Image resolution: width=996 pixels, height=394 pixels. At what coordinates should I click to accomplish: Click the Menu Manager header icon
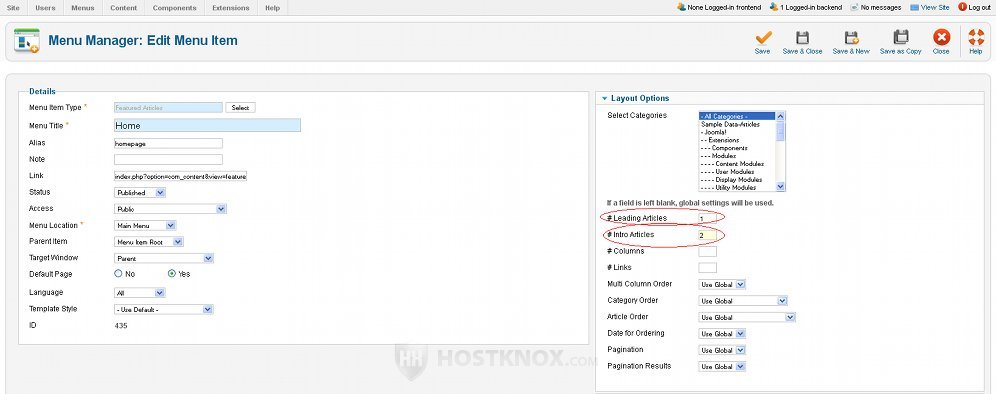tap(26, 41)
